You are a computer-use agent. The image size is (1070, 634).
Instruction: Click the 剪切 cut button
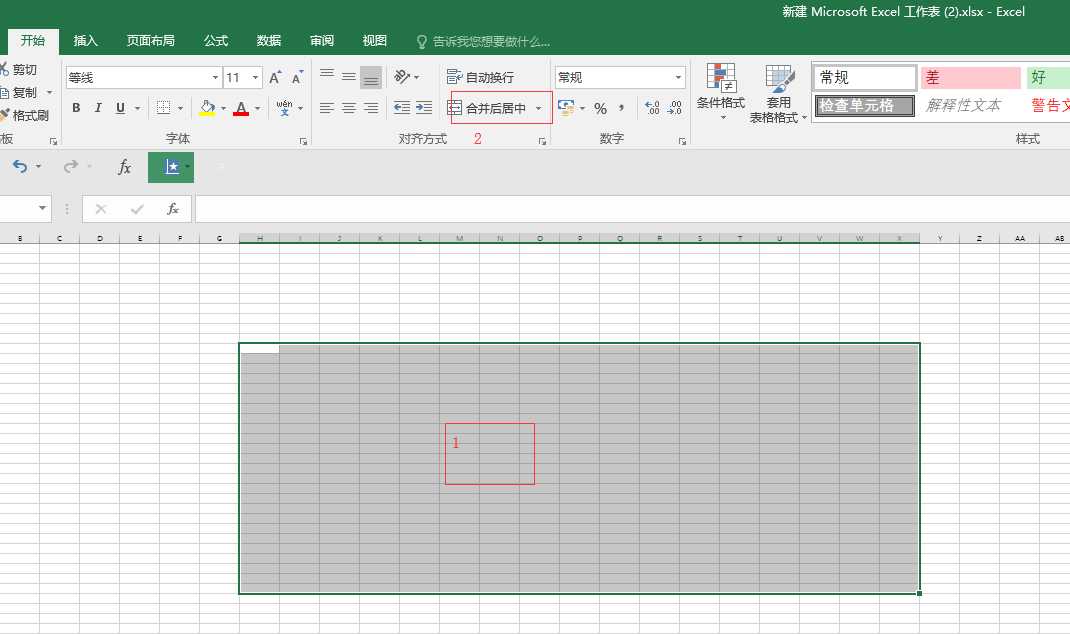click(19, 70)
